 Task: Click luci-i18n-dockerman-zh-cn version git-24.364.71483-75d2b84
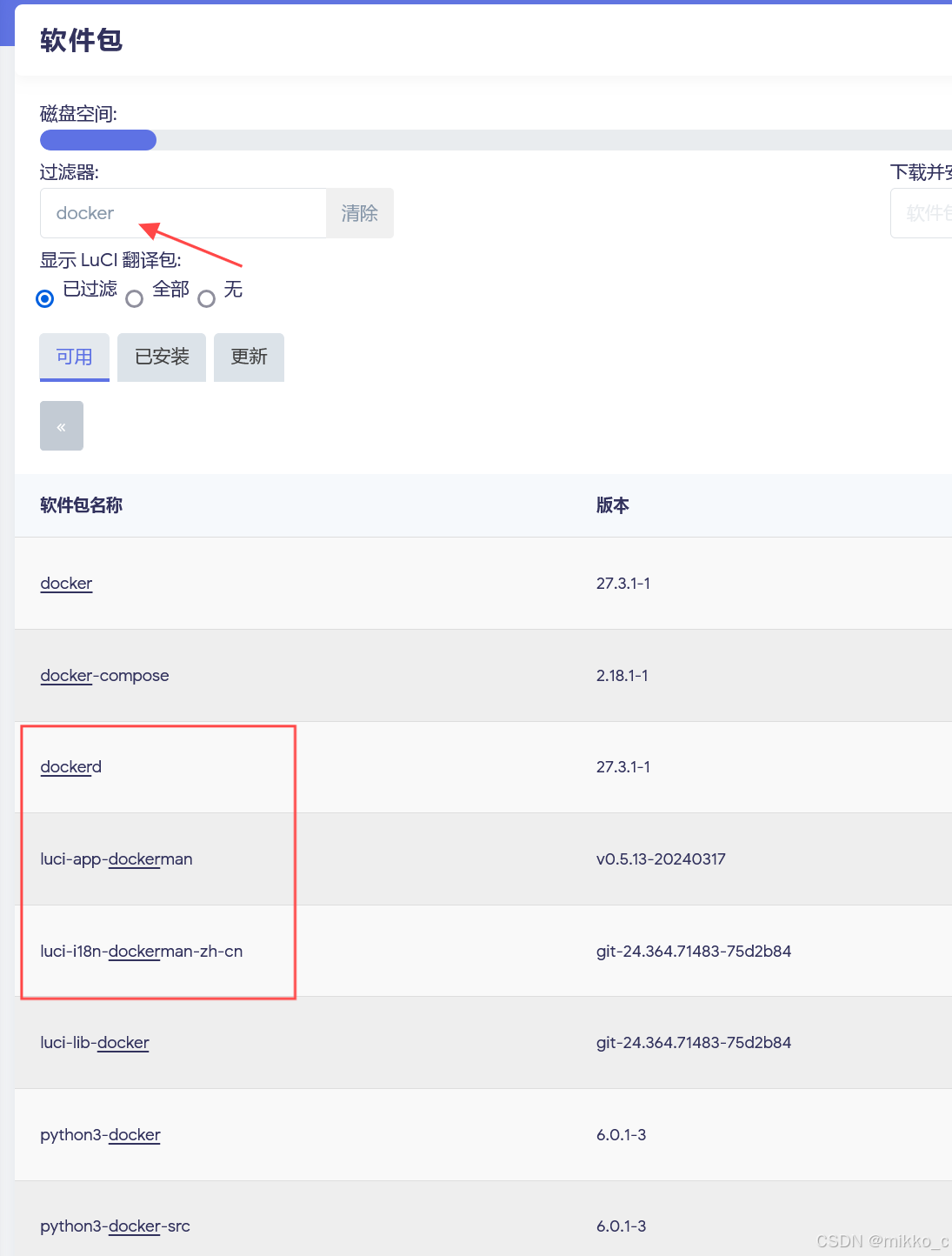pyautogui.click(x=694, y=952)
